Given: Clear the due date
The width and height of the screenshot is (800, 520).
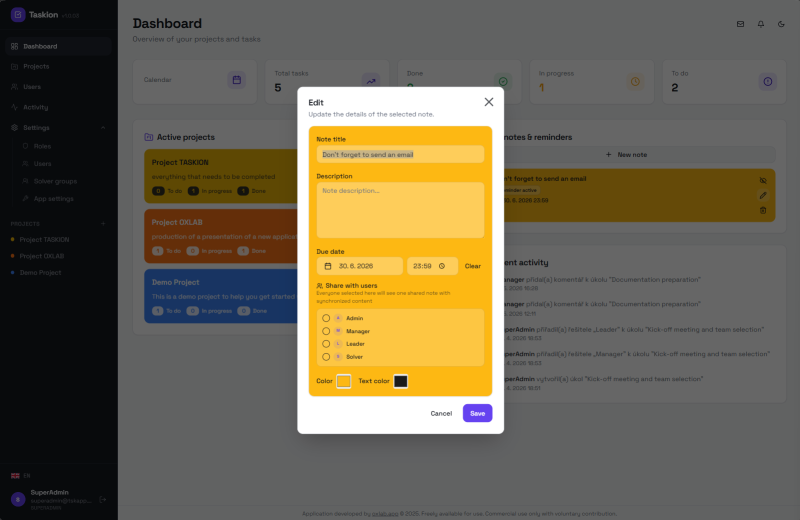Looking at the screenshot, I should [472, 266].
